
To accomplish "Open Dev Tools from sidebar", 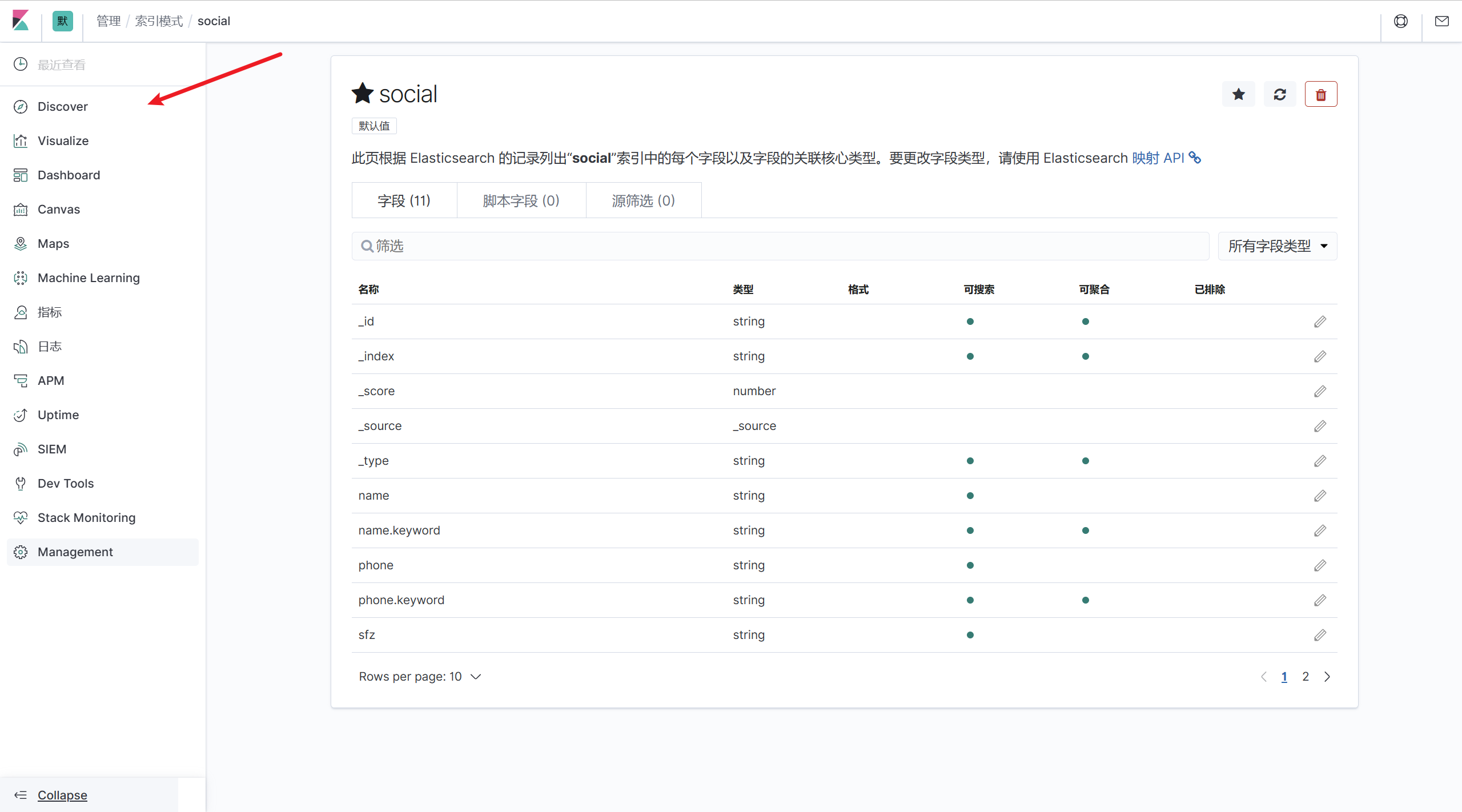I will (x=65, y=483).
